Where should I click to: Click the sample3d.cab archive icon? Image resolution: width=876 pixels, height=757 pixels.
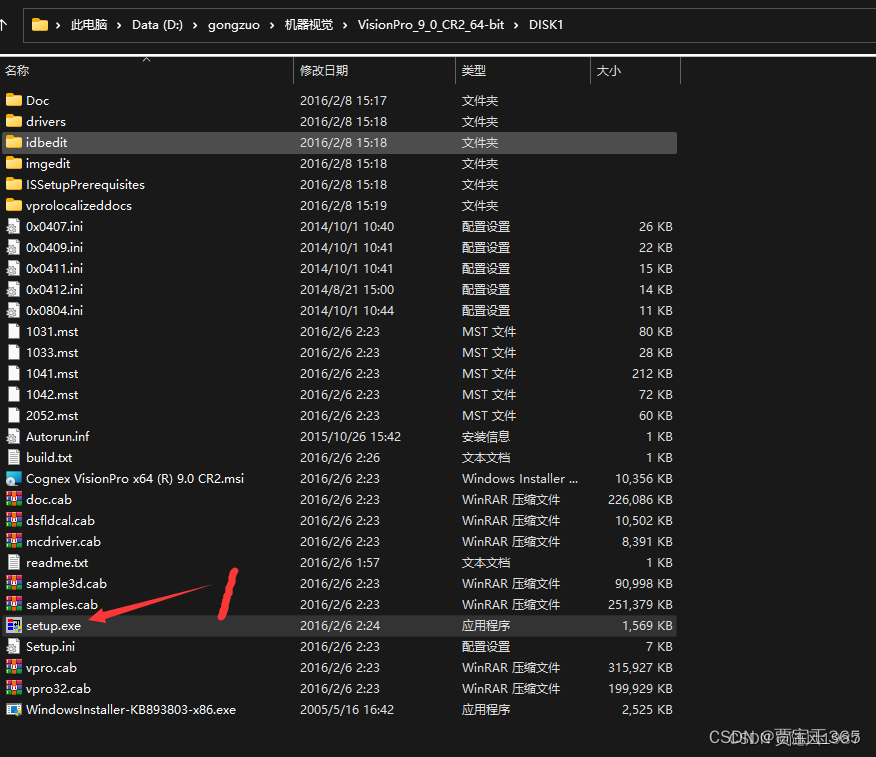[13, 583]
